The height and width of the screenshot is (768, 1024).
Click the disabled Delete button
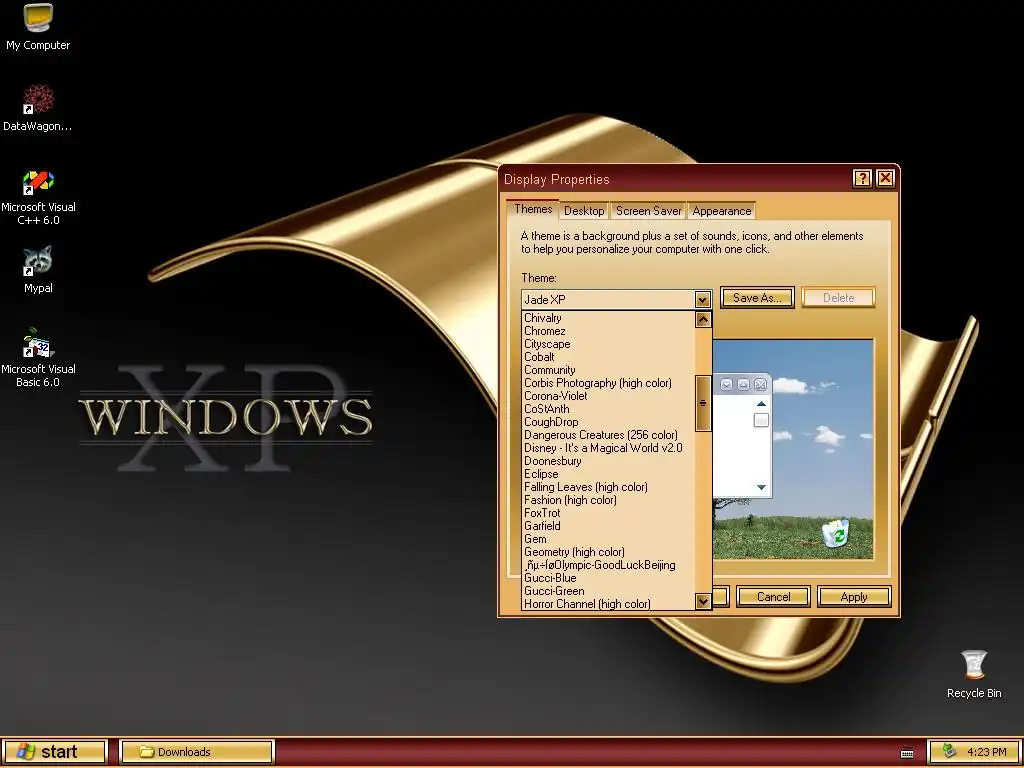pos(839,298)
